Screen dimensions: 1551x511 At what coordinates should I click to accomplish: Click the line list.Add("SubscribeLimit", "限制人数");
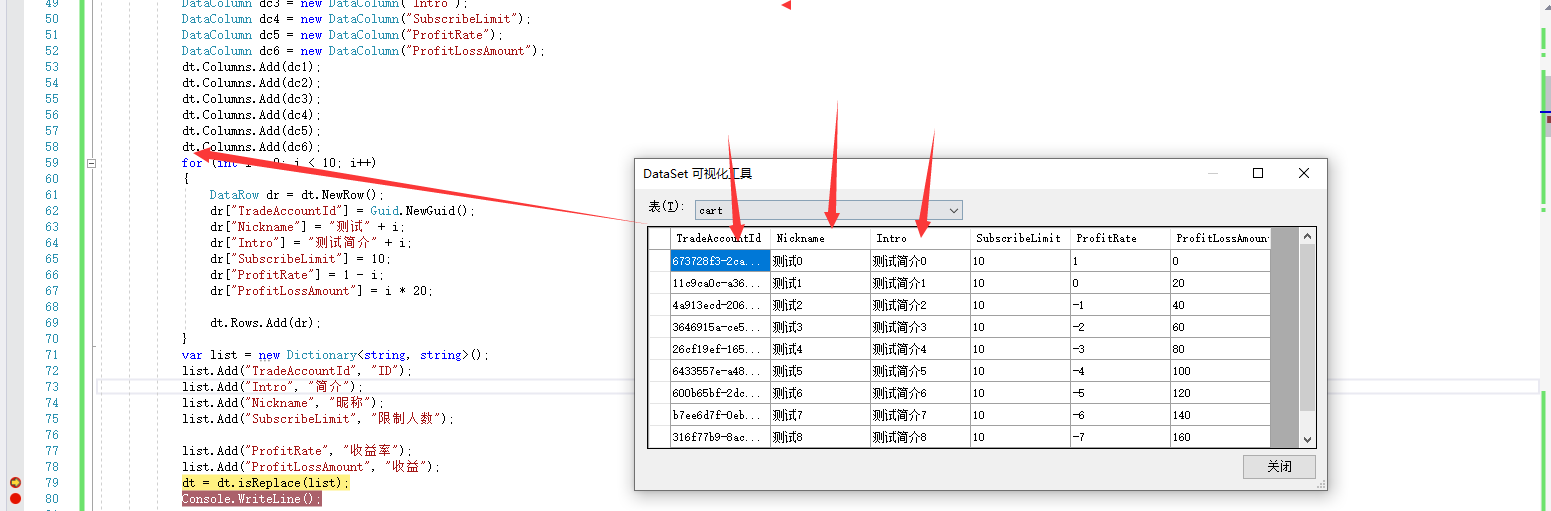[318, 418]
